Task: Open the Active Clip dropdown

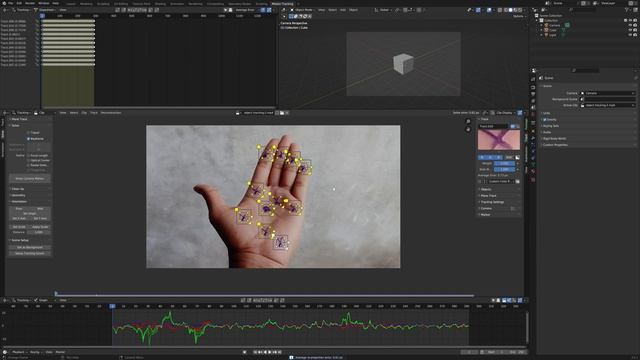Action: click(x=608, y=105)
